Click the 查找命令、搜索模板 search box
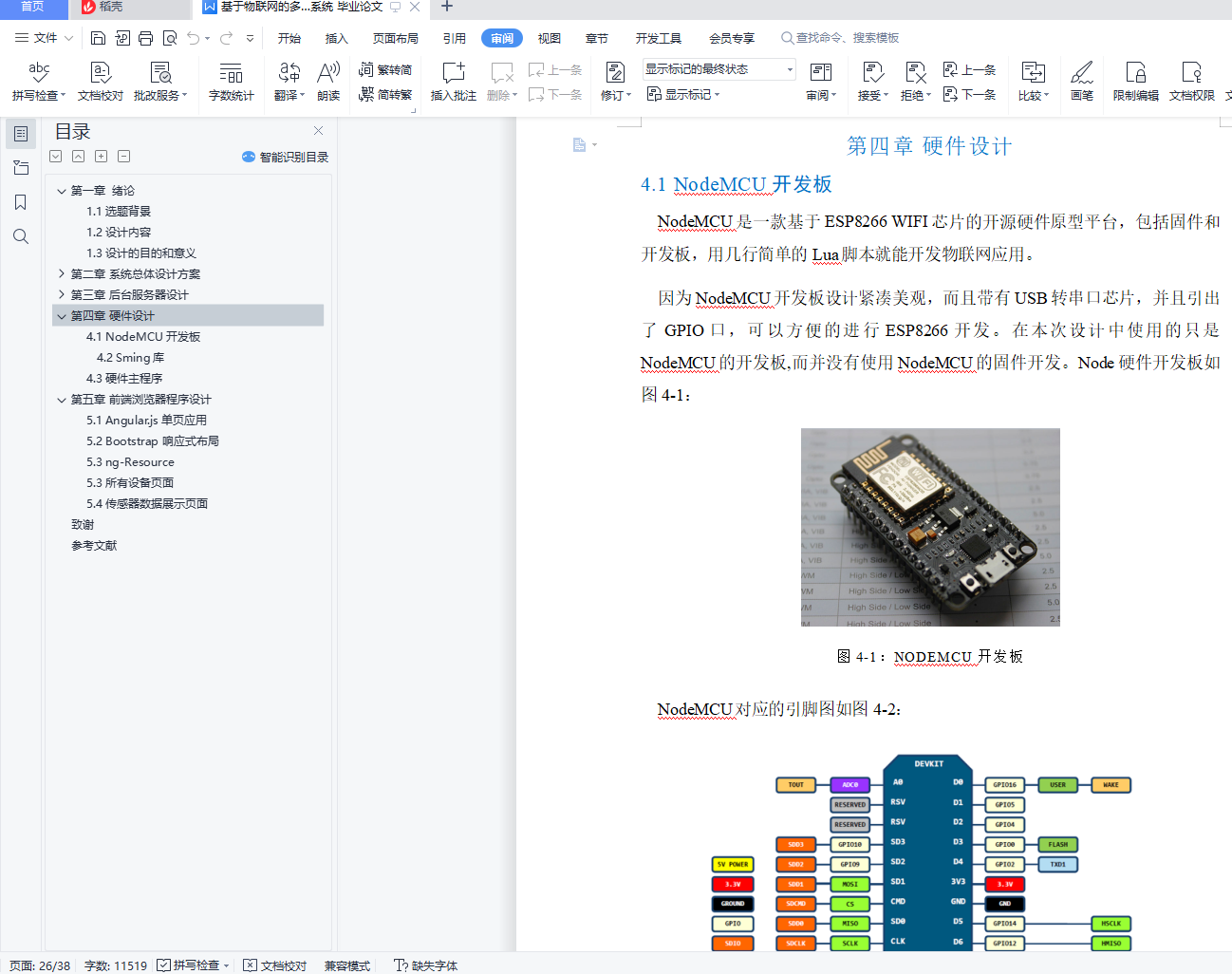This screenshot has height=974, width=1232. [840, 38]
